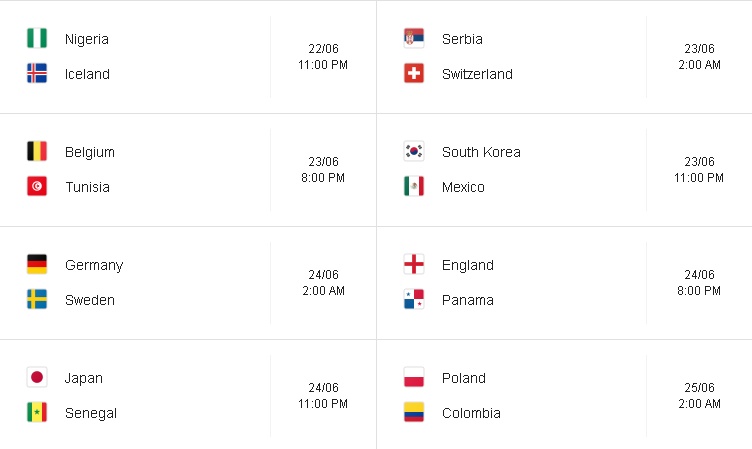This screenshot has width=752, height=449.
Task: Select the Tunisia flag icon
Action: [37, 187]
